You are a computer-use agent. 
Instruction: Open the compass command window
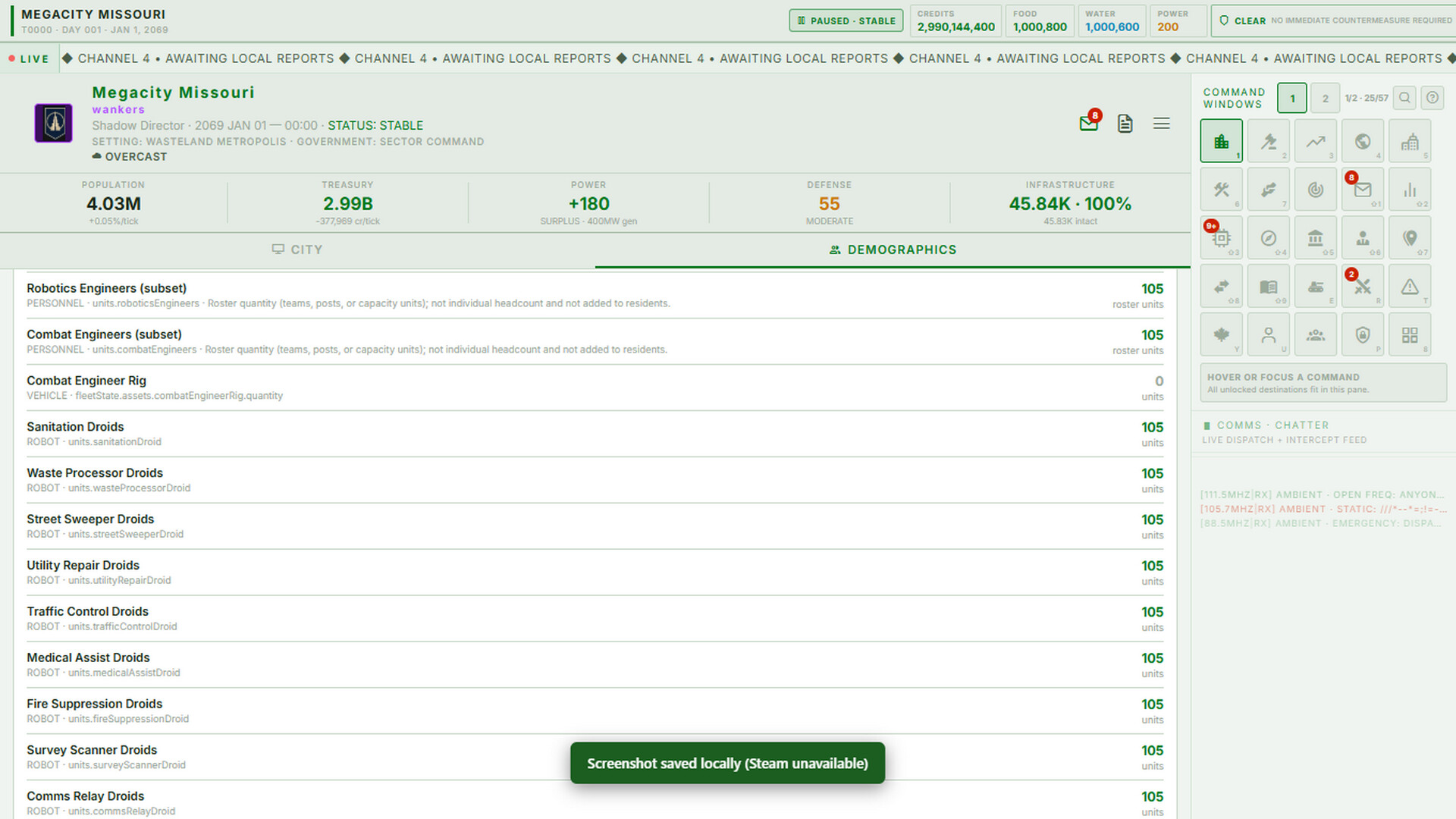(1268, 238)
